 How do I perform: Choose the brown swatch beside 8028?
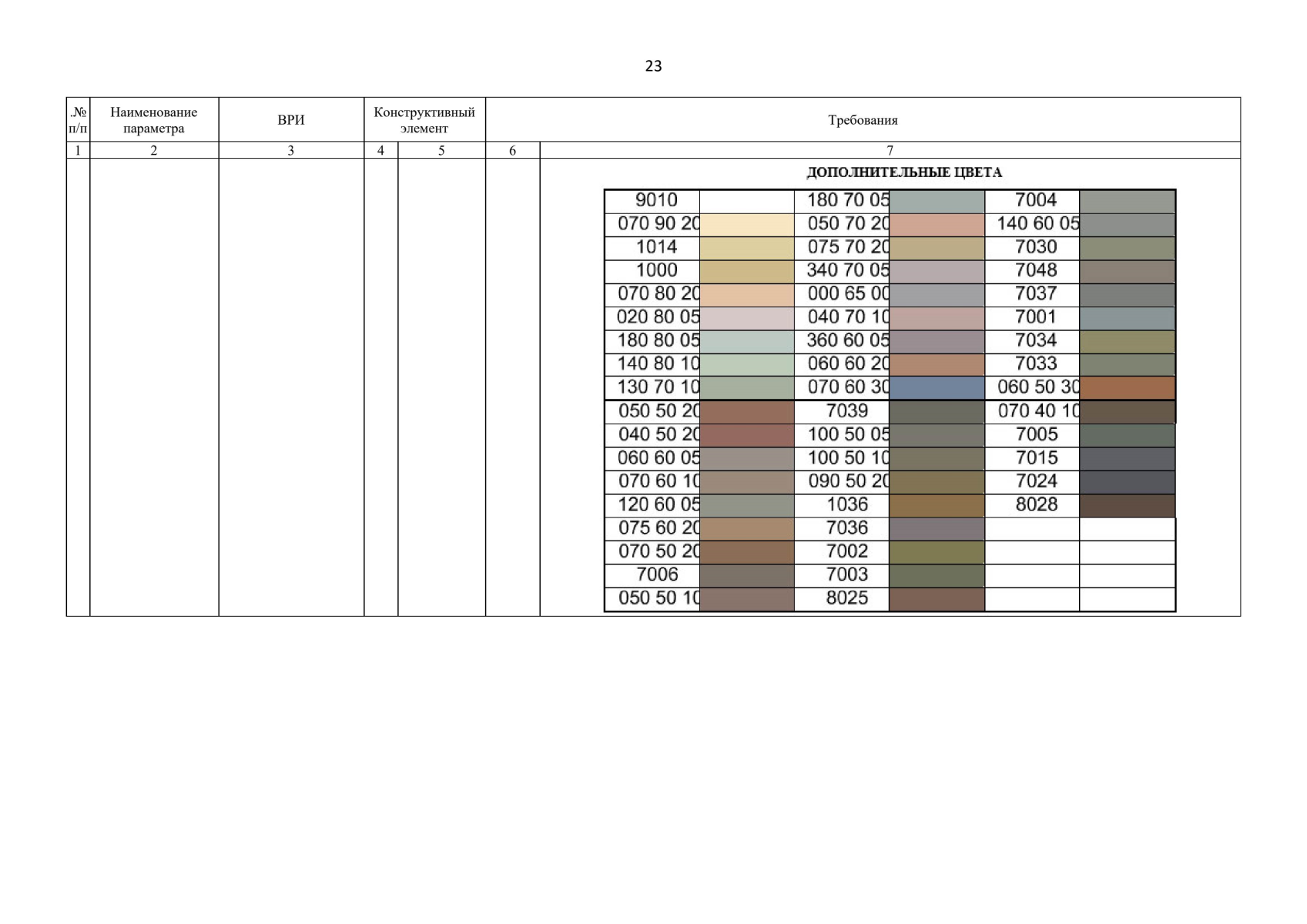pos(1127,505)
